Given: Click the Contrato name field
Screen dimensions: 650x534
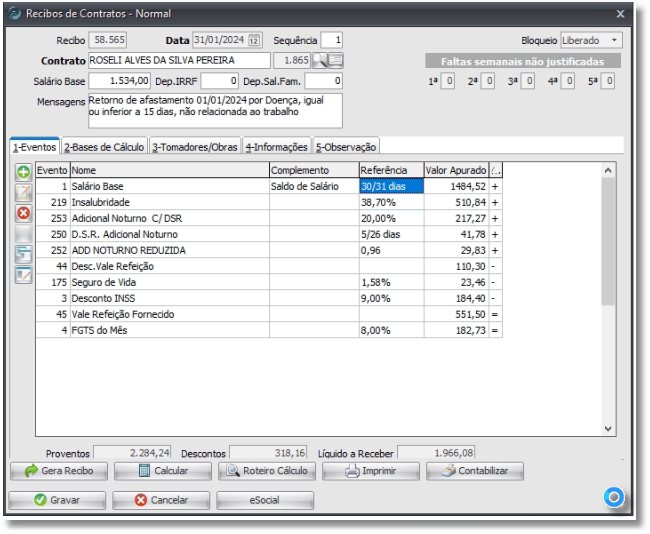Looking at the screenshot, I should (x=179, y=61).
